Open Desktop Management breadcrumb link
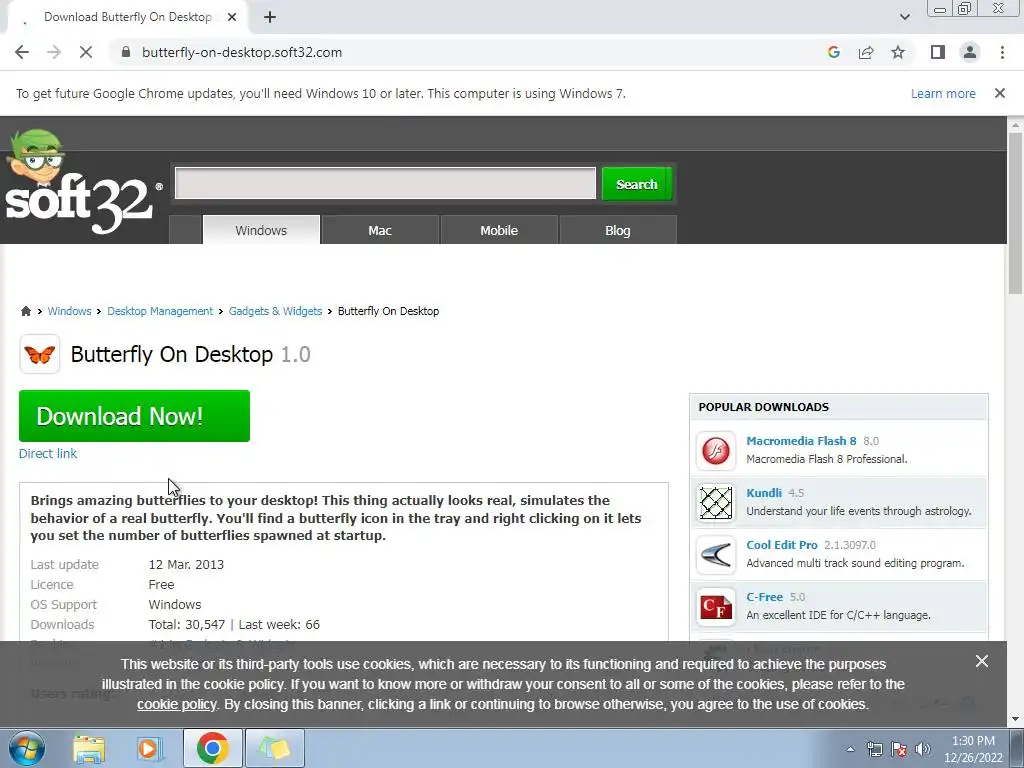The width and height of the screenshot is (1024, 768). tap(160, 311)
